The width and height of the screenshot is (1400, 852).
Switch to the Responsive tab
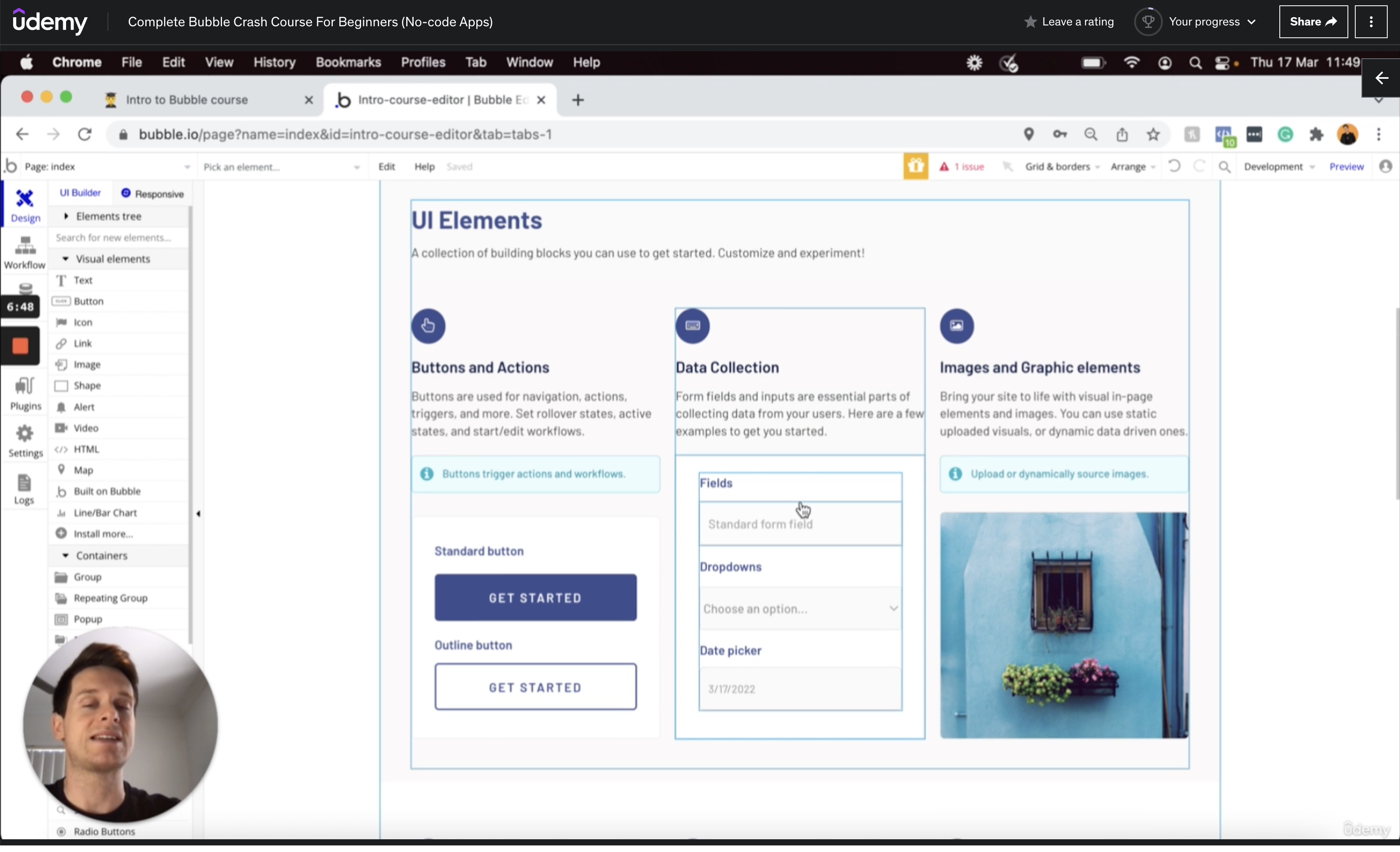[x=152, y=194]
